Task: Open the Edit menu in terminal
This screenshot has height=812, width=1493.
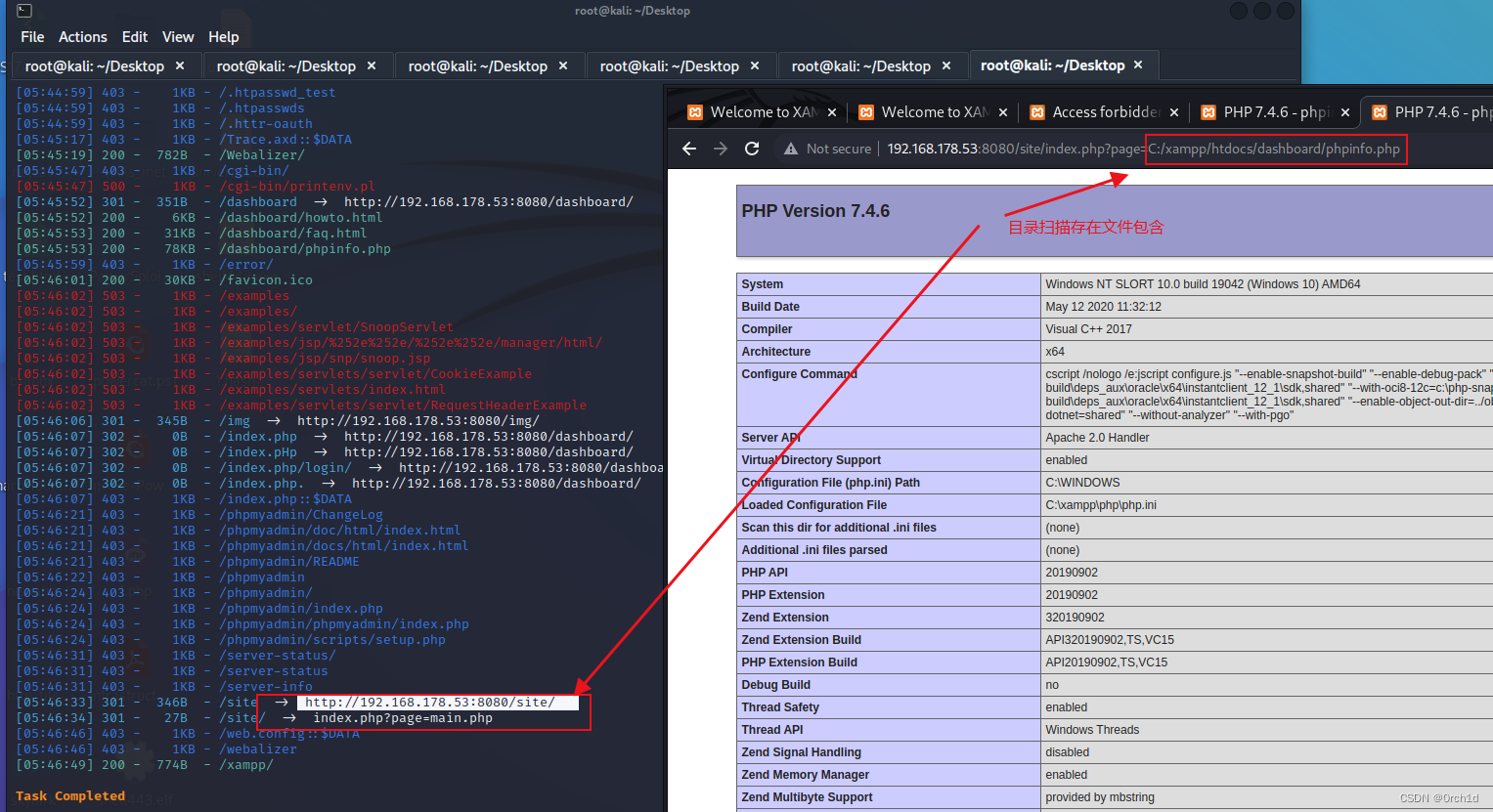Action: pos(135,37)
